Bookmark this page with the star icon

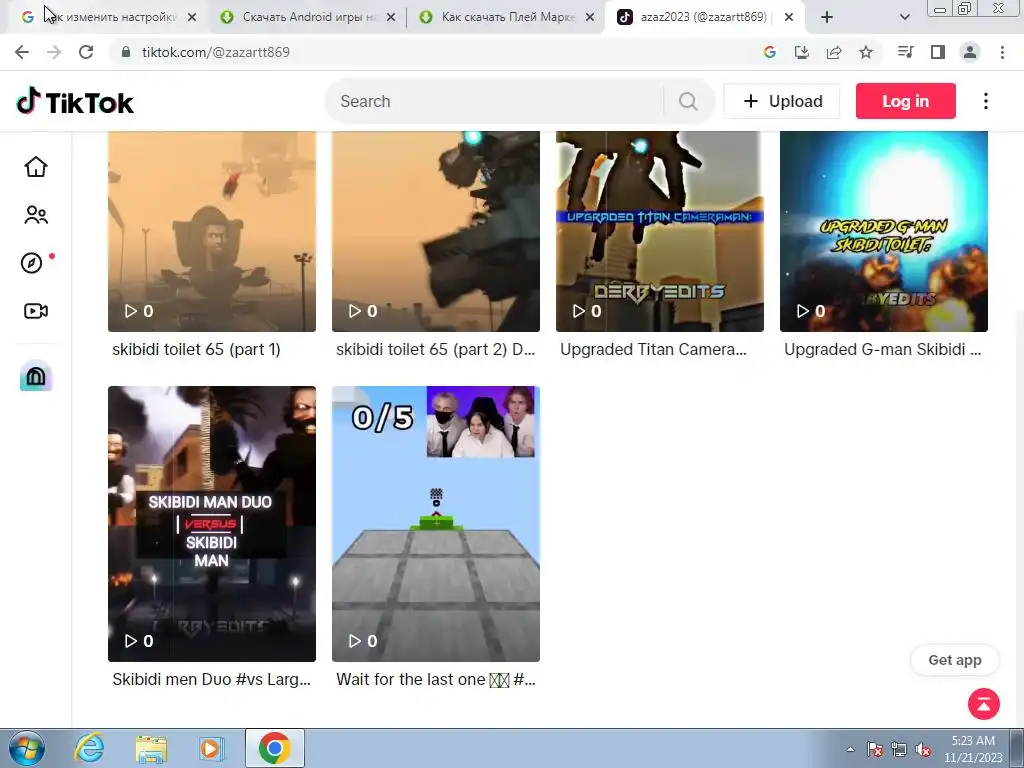[x=866, y=52]
